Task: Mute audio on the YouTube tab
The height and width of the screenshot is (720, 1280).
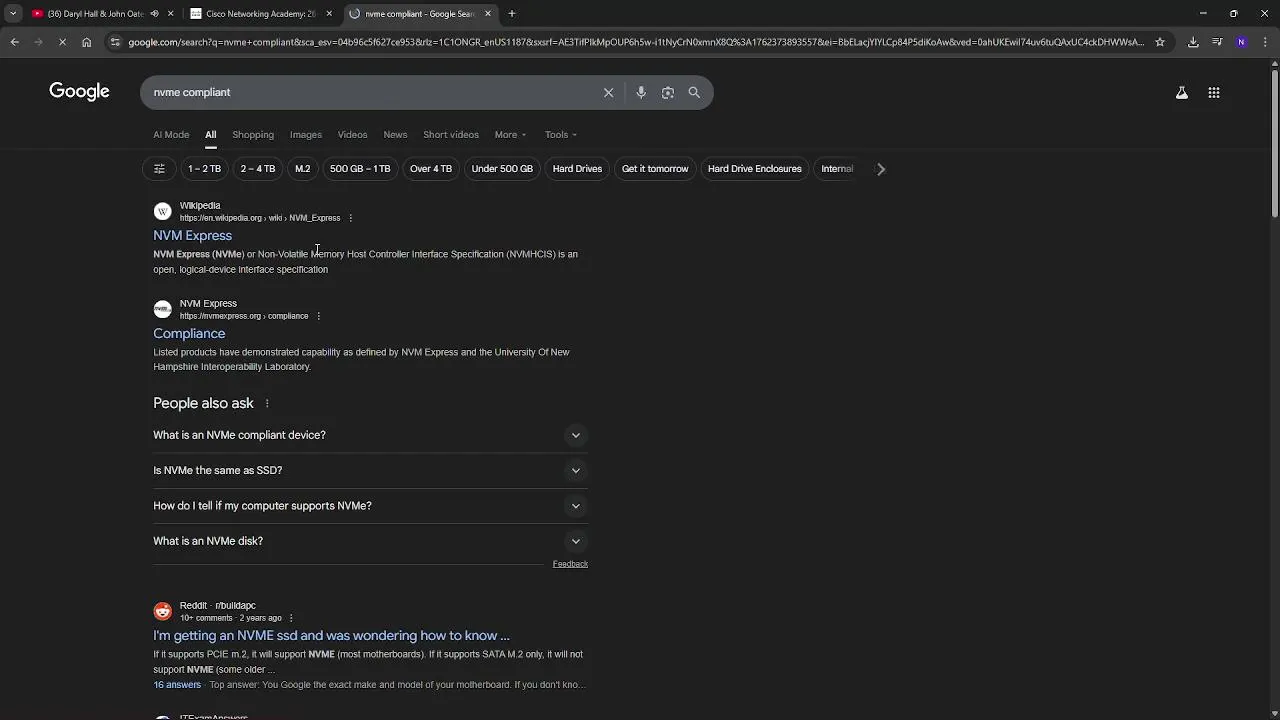Action: click(154, 14)
